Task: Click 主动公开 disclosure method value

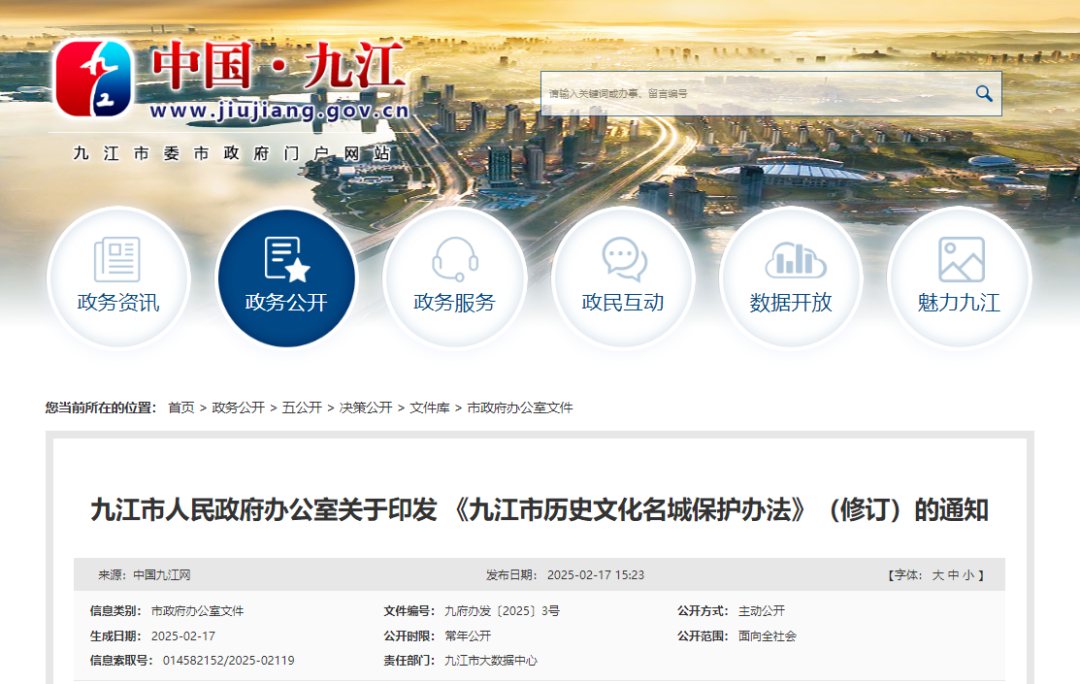Action: coord(762,611)
